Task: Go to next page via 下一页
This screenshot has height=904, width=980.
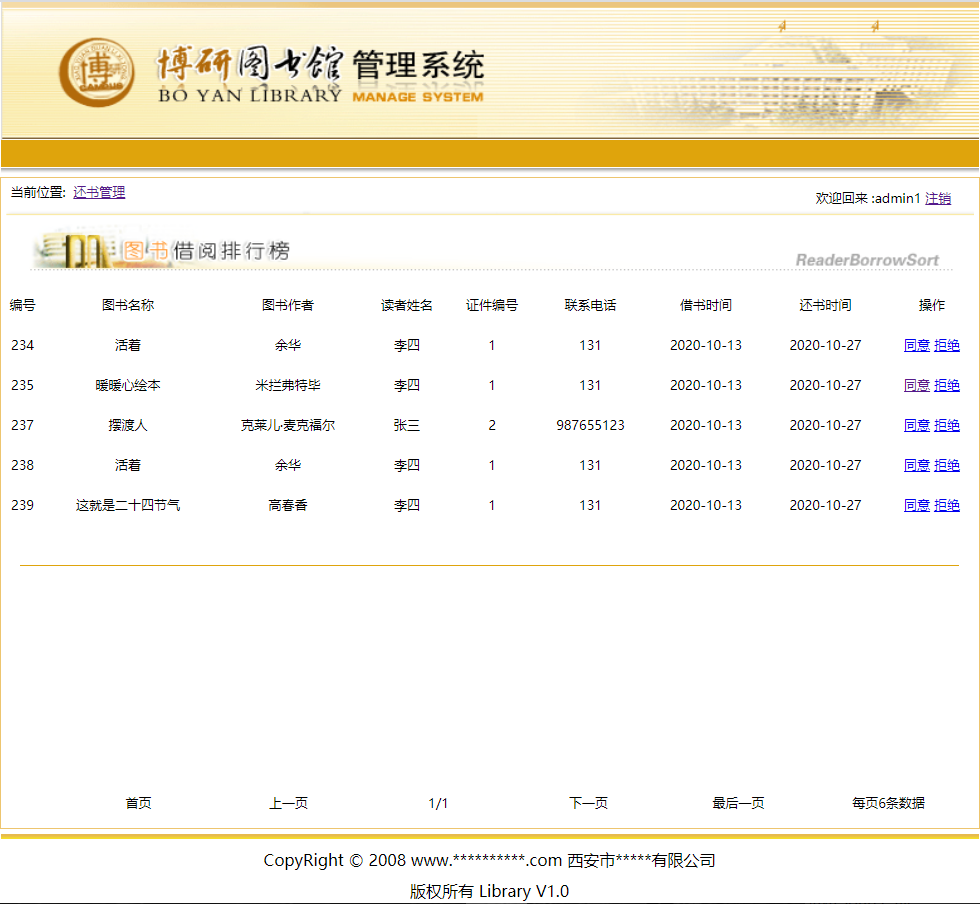Action: pos(588,803)
